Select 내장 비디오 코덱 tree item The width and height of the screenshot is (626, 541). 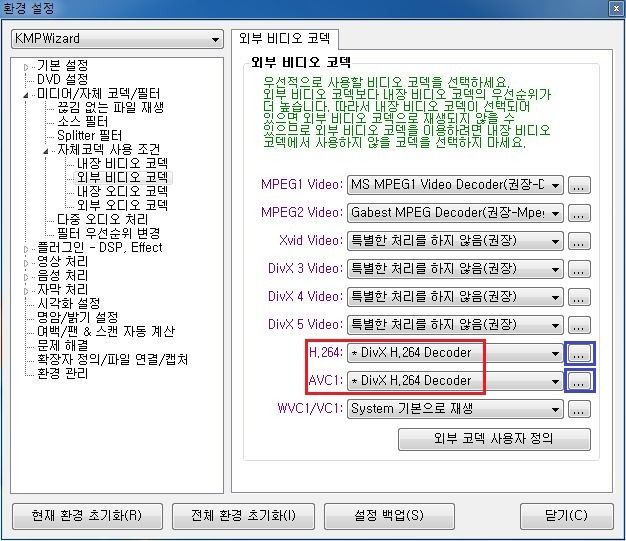click(x=122, y=163)
